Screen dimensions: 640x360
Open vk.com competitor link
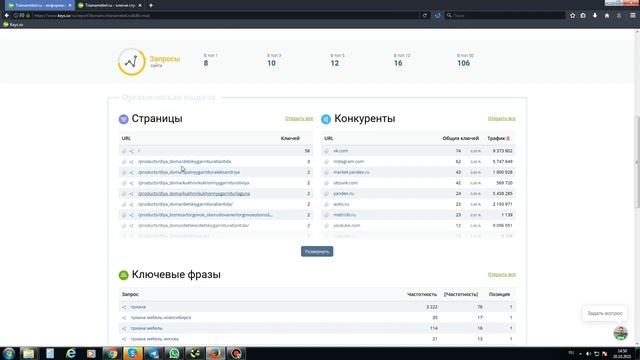click(340, 151)
